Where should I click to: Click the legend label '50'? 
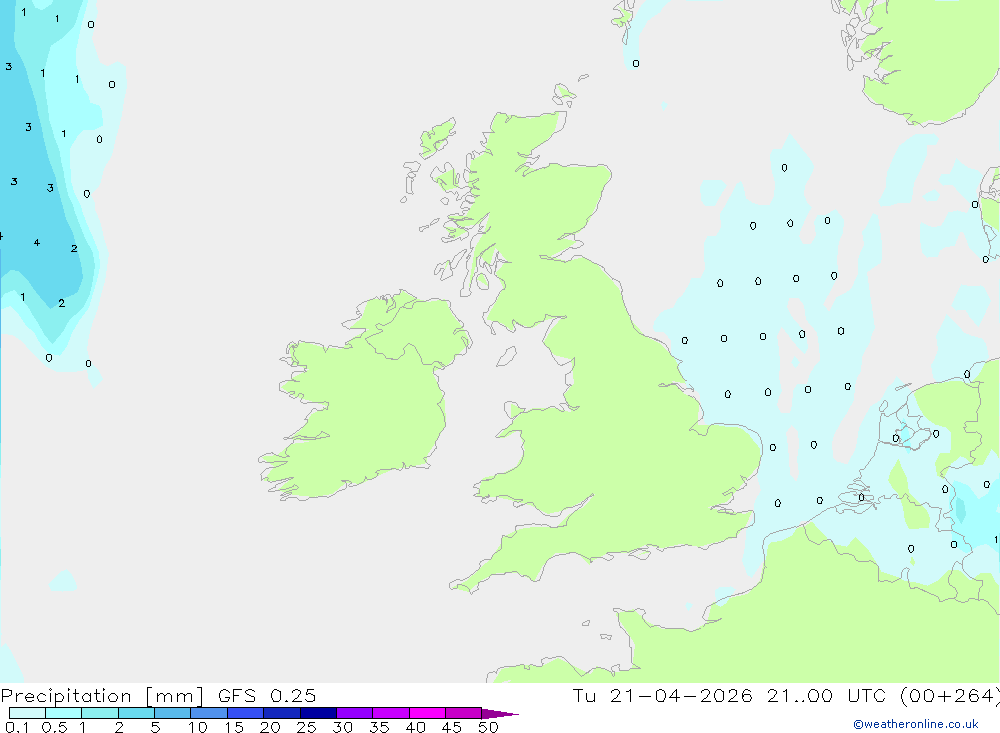coord(489,727)
